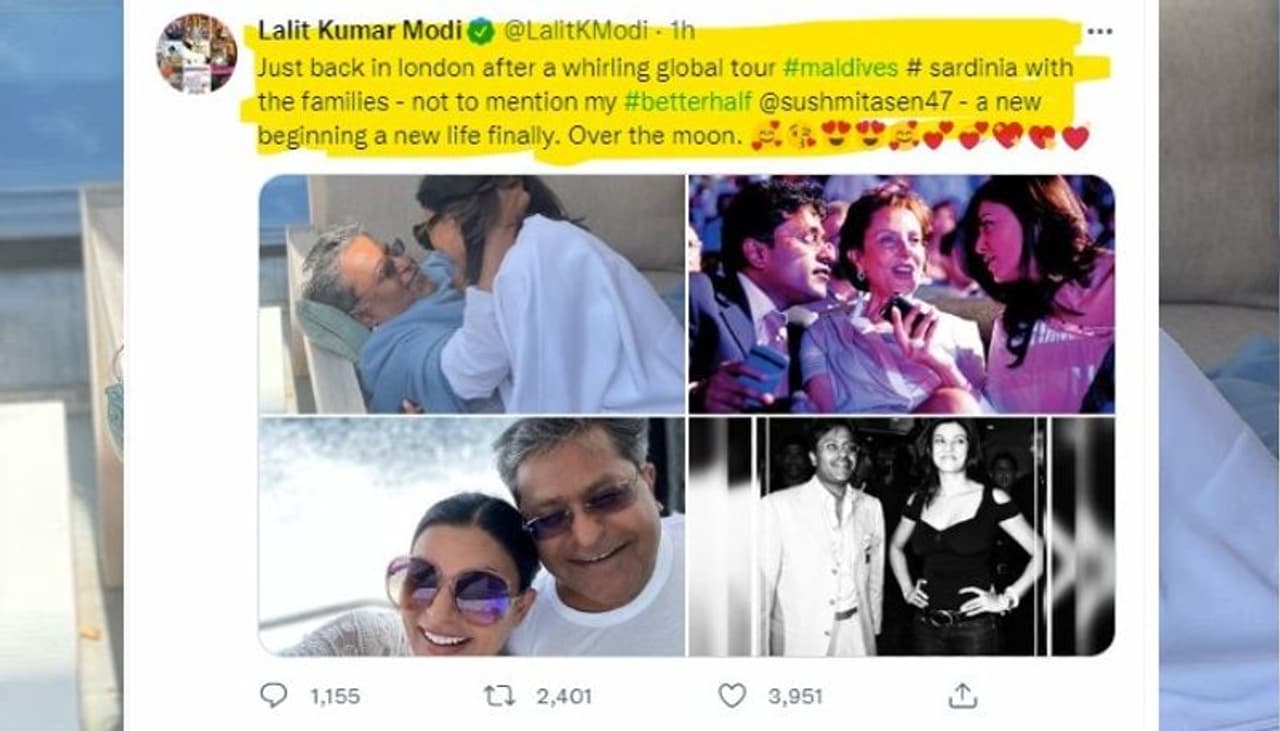Open the black-and-white bottom-right photo

(x=901, y=536)
